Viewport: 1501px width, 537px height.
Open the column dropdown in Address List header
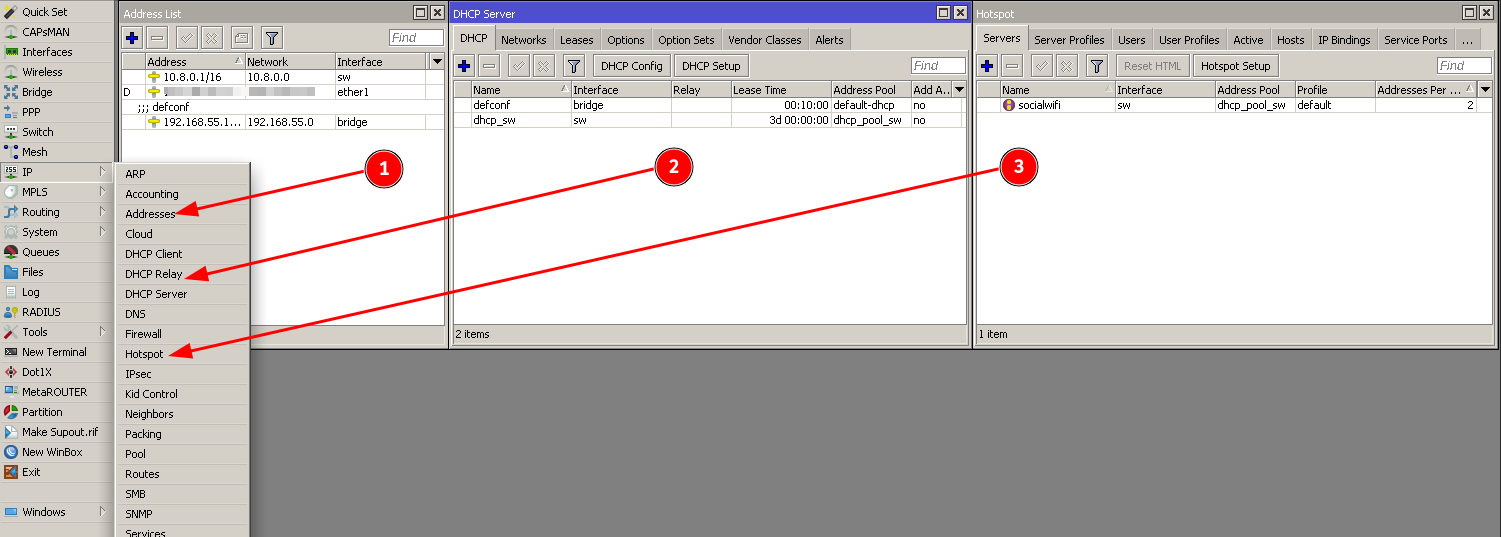[436, 62]
